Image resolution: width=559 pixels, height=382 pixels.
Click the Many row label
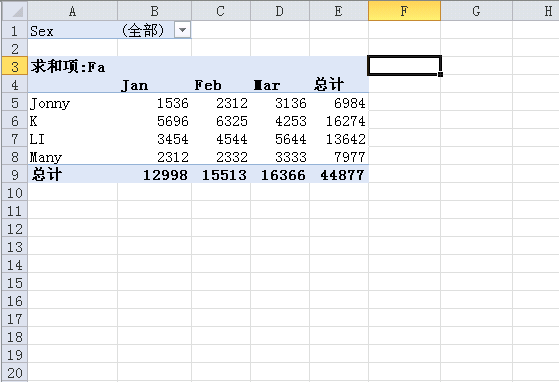tap(72, 156)
